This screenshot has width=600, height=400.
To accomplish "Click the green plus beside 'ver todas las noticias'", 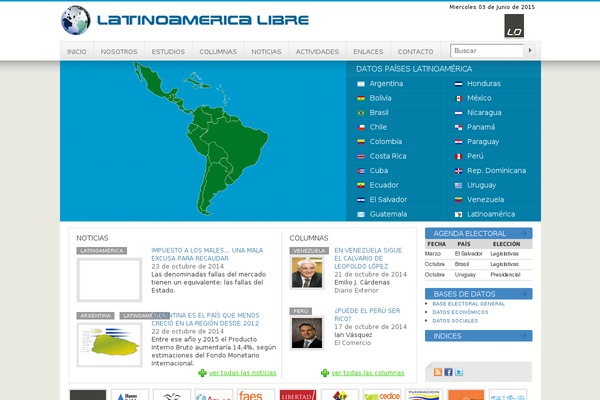I will (203, 373).
